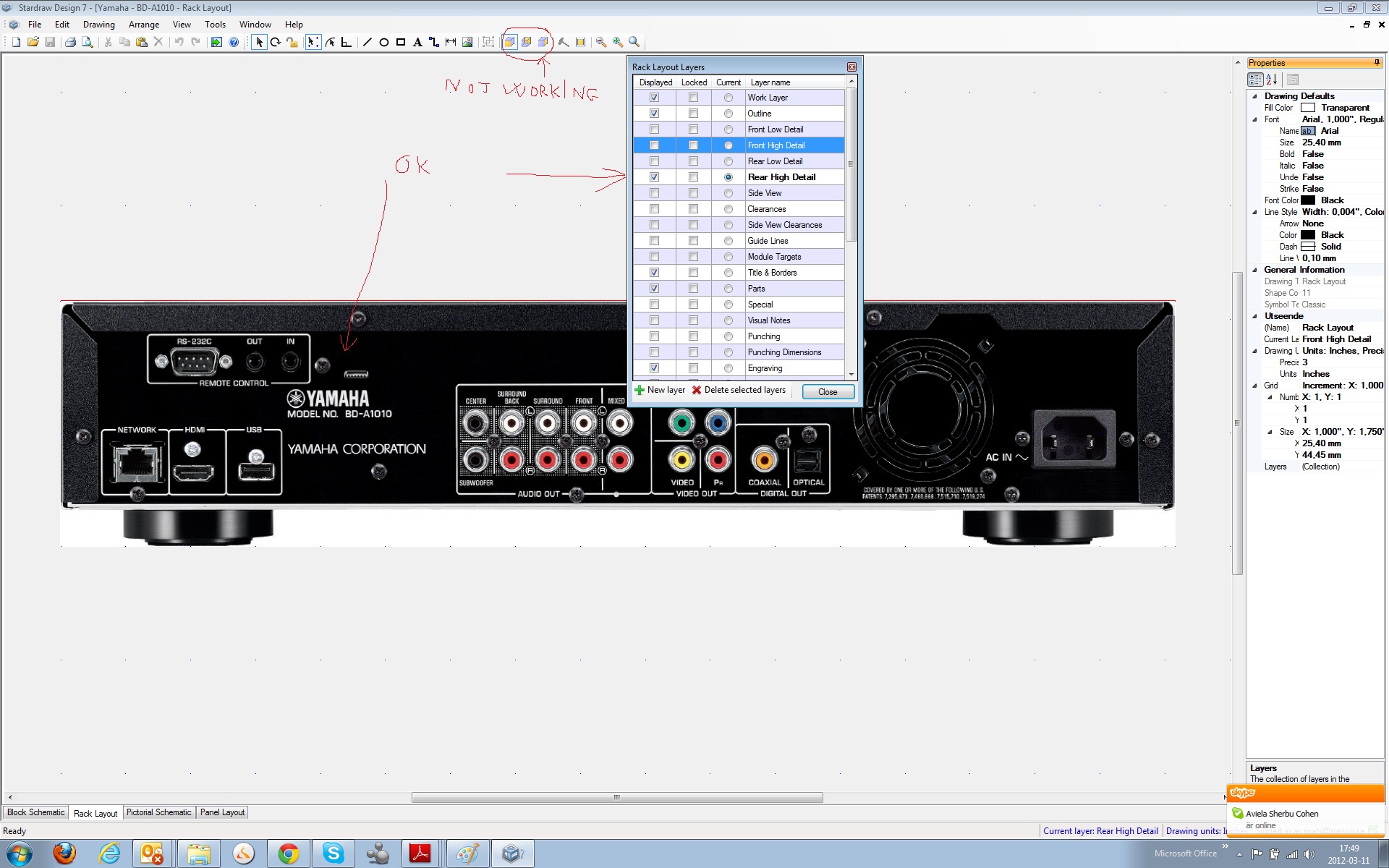This screenshot has height=868, width=1389.
Task: Lock the Rear High Detail layer
Action: coord(693,177)
